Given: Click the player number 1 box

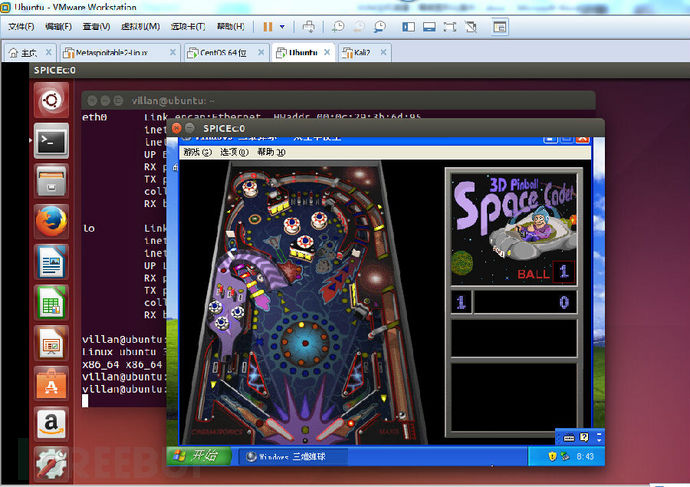Looking at the screenshot, I should coord(461,302).
